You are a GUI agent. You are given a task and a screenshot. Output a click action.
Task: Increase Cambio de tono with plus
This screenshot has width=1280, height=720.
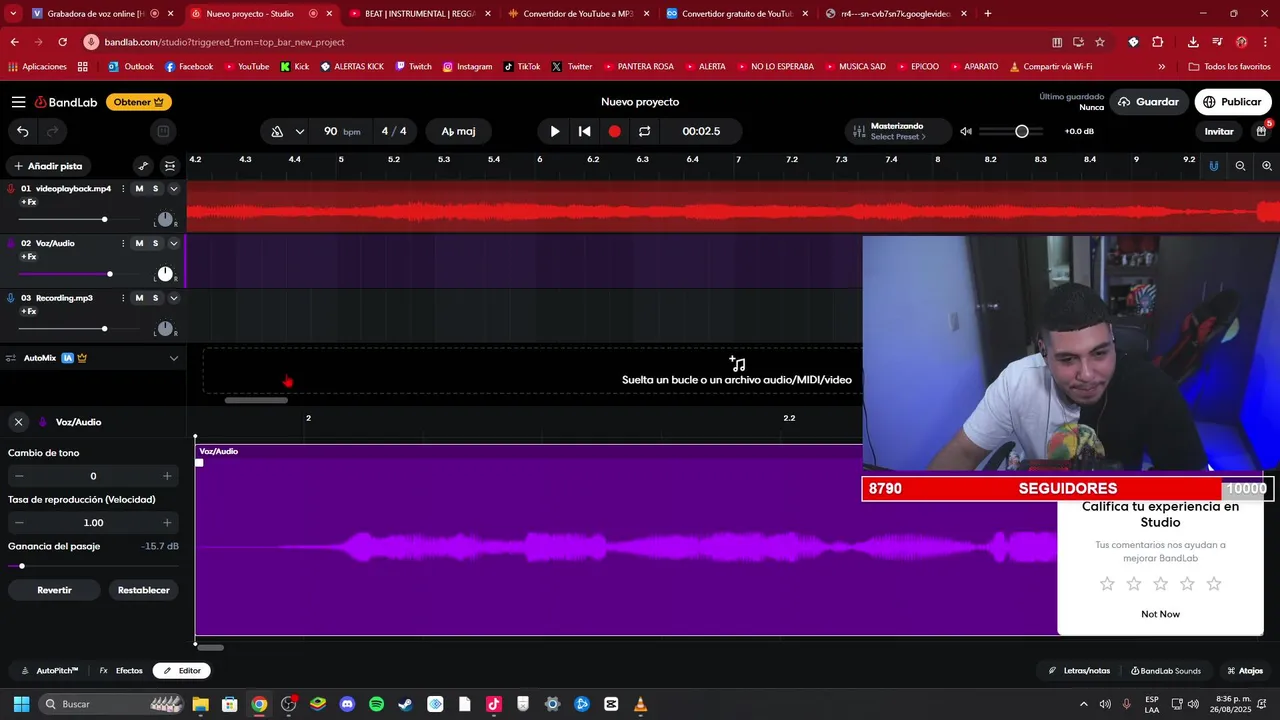[167, 476]
